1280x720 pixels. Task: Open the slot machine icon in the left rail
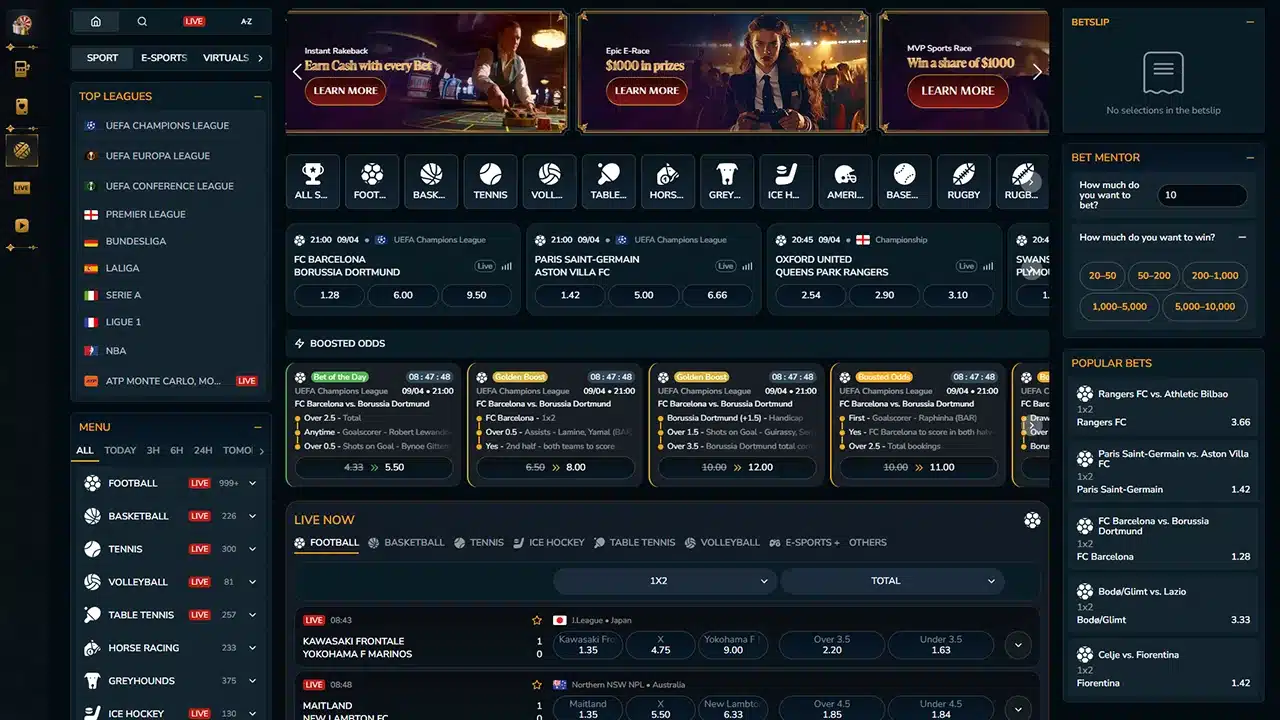point(21,69)
